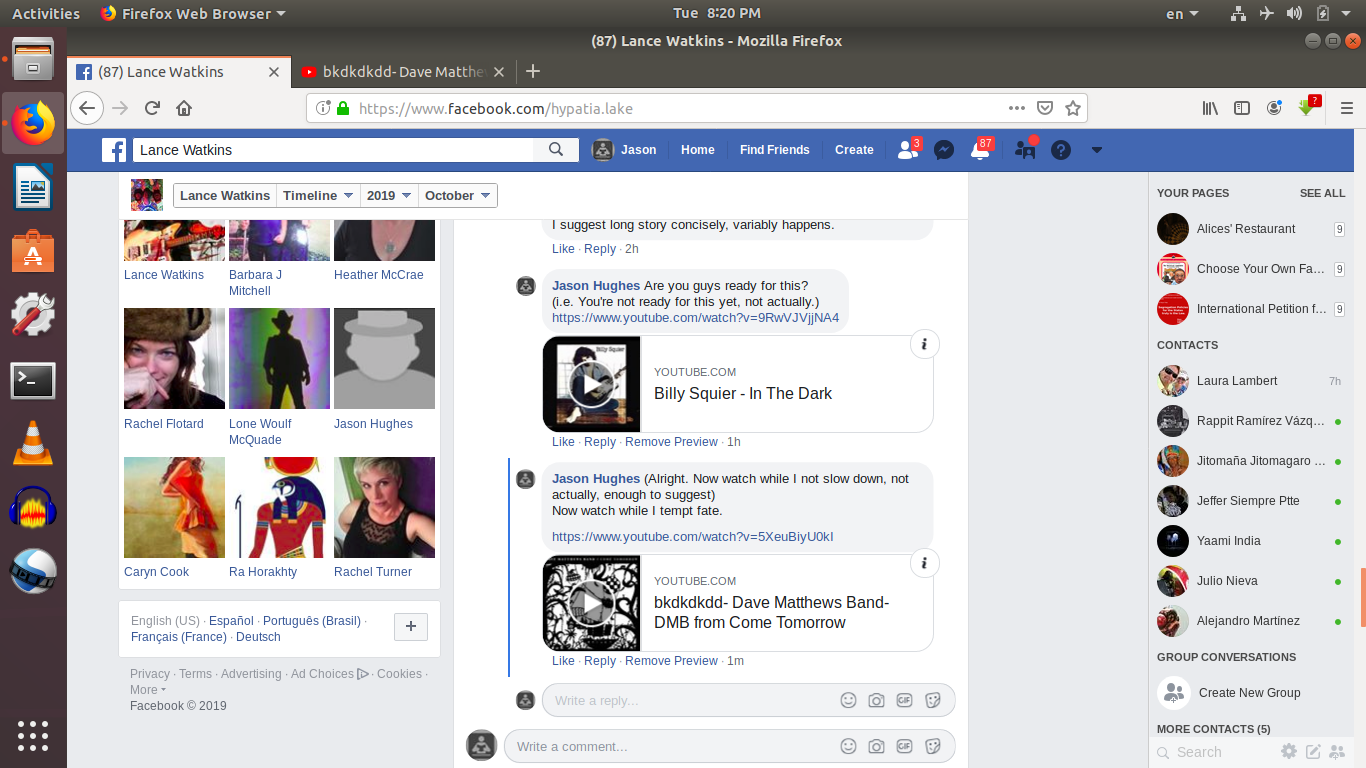This screenshot has width=1366, height=768.
Task: Open the Quick Help question mark icon
Action: [1061, 150]
